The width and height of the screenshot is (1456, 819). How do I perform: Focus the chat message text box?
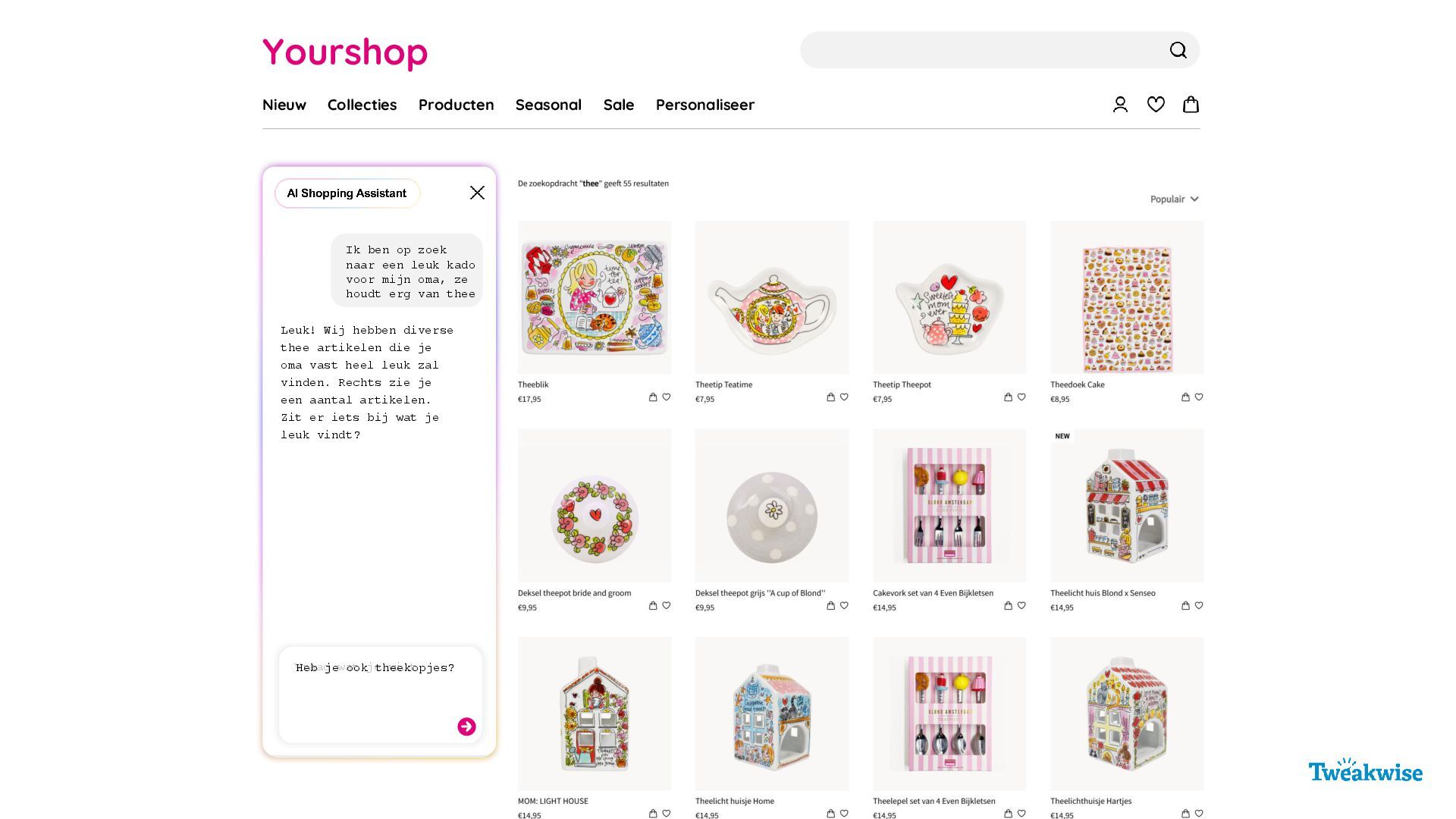click(x=380, y=695)
